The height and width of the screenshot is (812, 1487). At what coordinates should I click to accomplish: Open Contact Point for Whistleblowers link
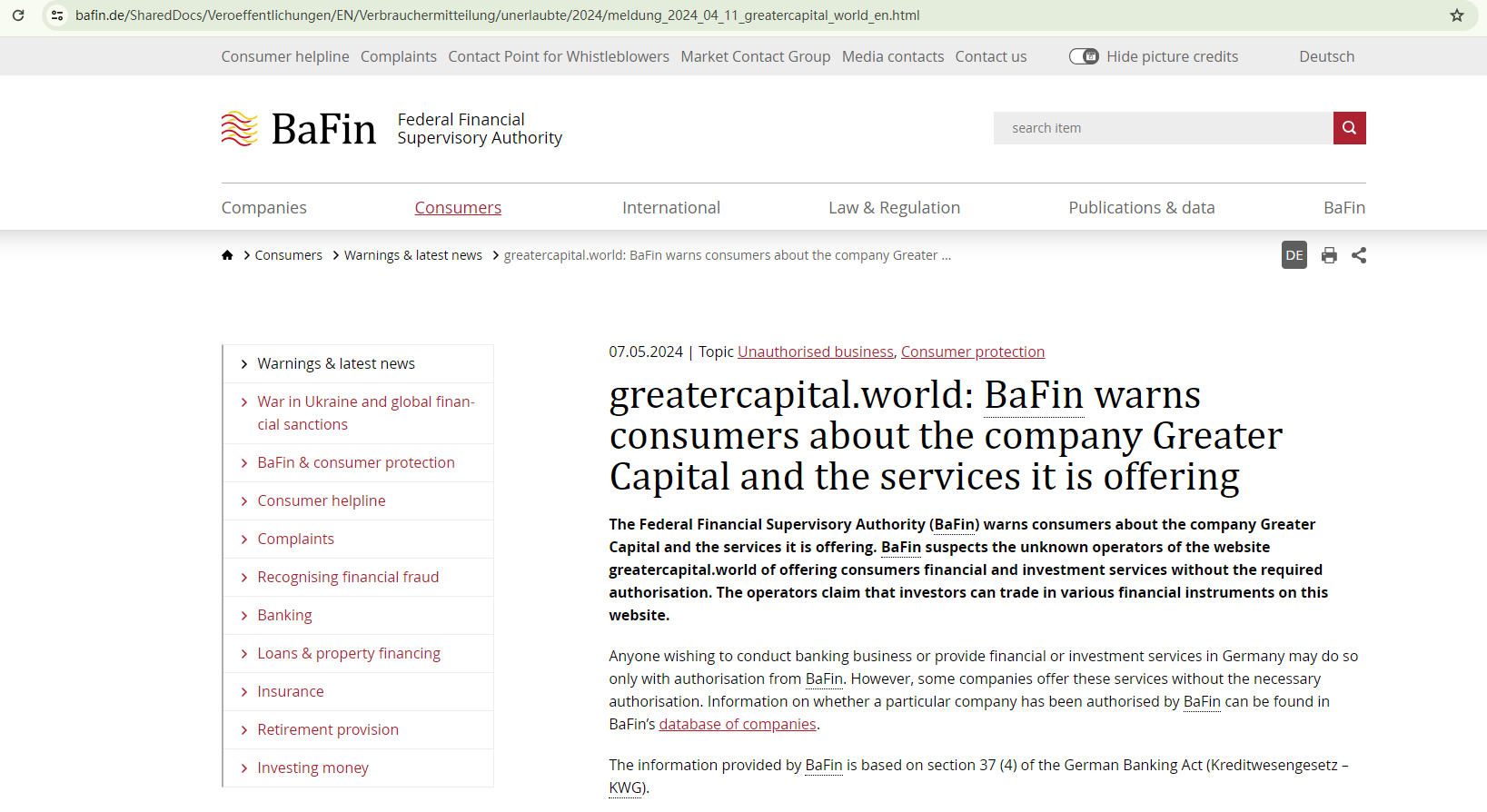pos(559,56)
